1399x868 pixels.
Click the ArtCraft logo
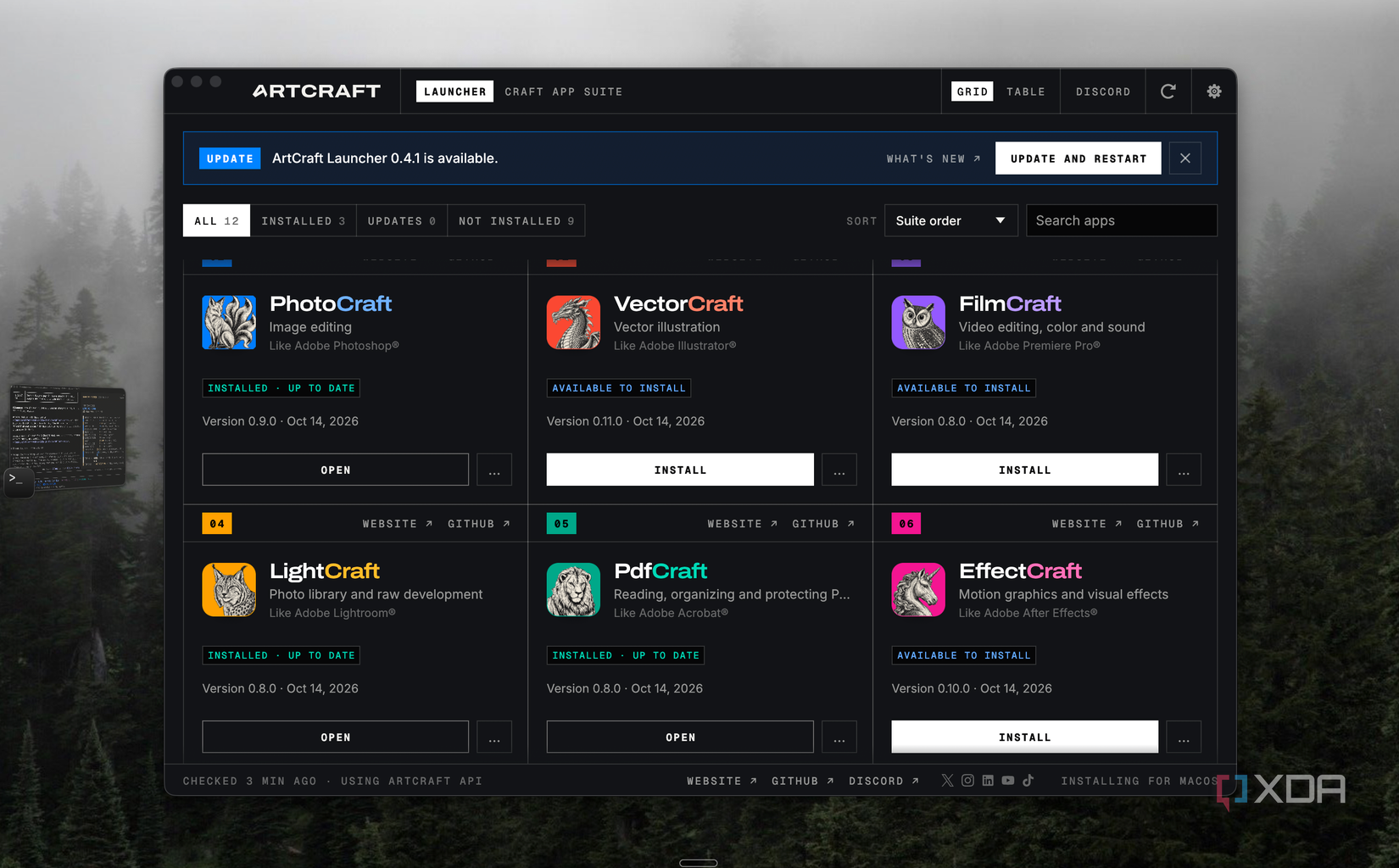click(316, 92)
